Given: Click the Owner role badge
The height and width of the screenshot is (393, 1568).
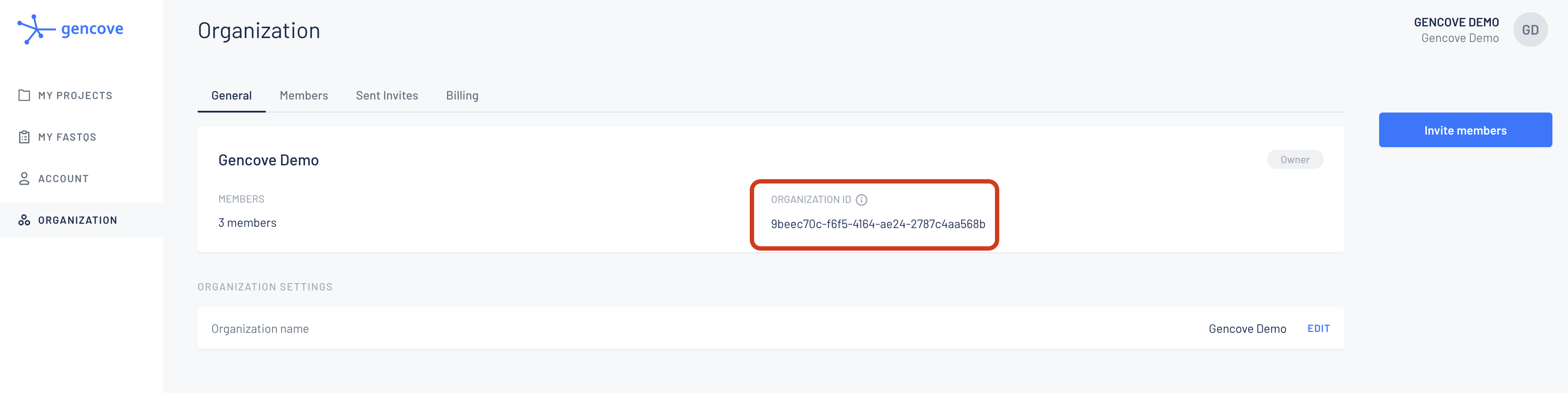Looking at the screenshot, I should 1295,159.
